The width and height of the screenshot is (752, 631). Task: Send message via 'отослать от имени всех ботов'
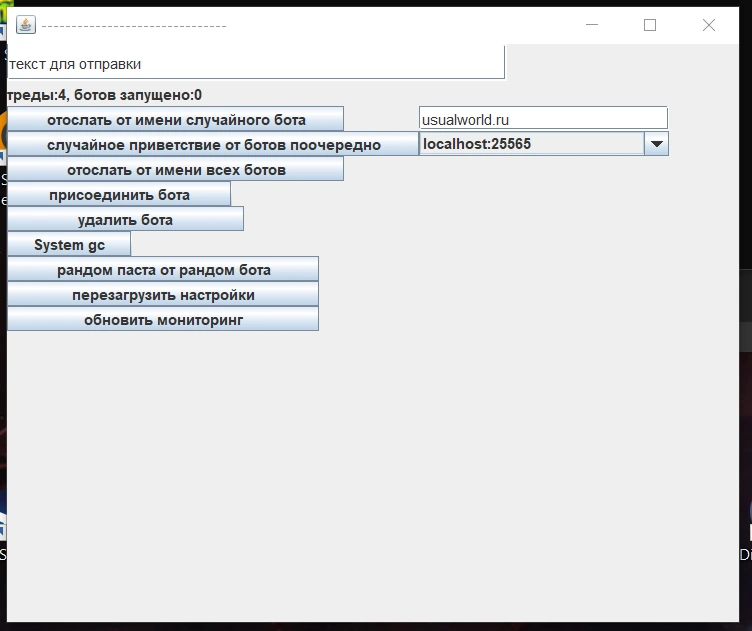tap(176, 170)
